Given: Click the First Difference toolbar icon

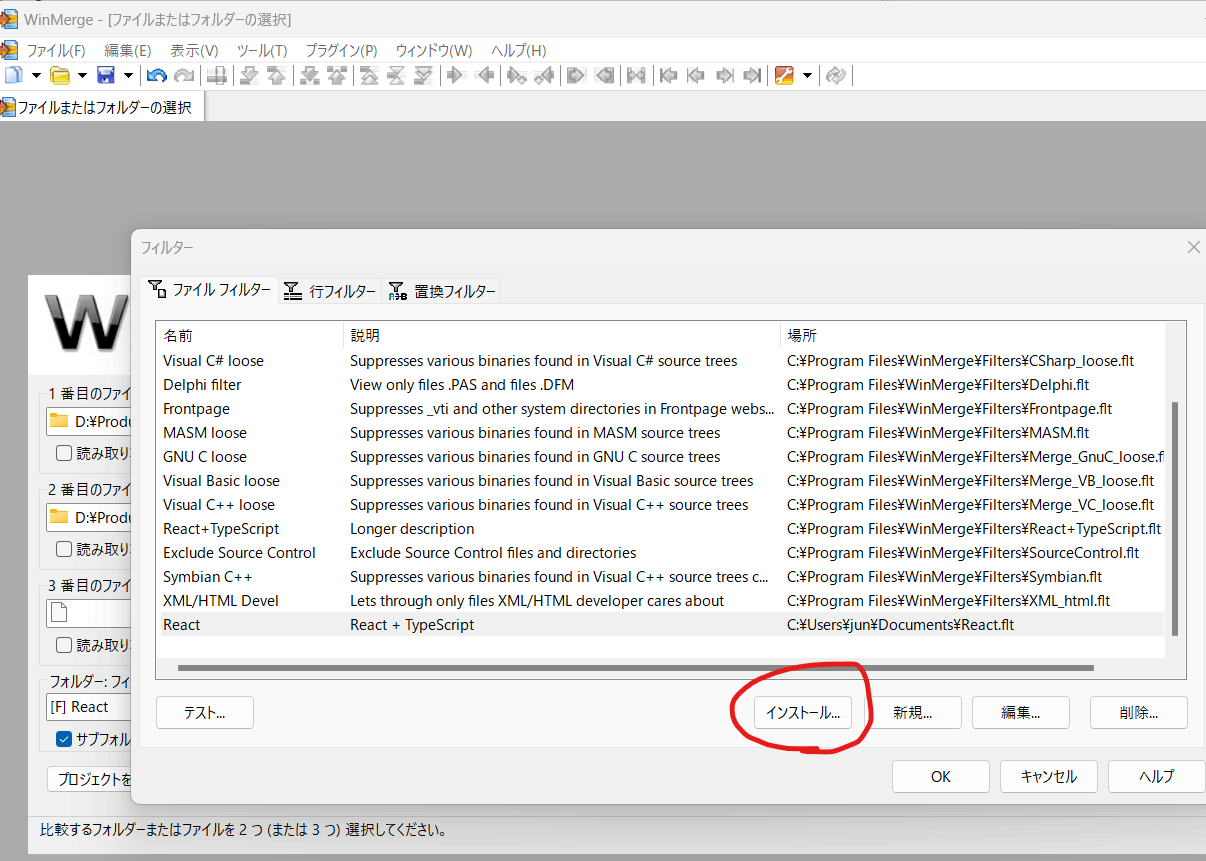Looking at the screenshot, I should pyautogui.click(x=370, y=75).
